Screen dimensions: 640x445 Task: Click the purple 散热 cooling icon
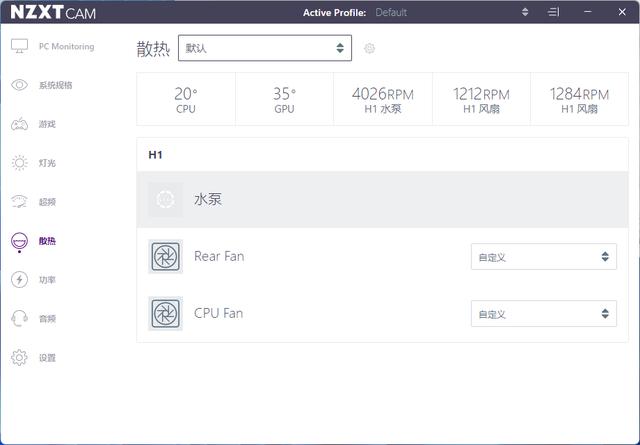coord(19,241)
